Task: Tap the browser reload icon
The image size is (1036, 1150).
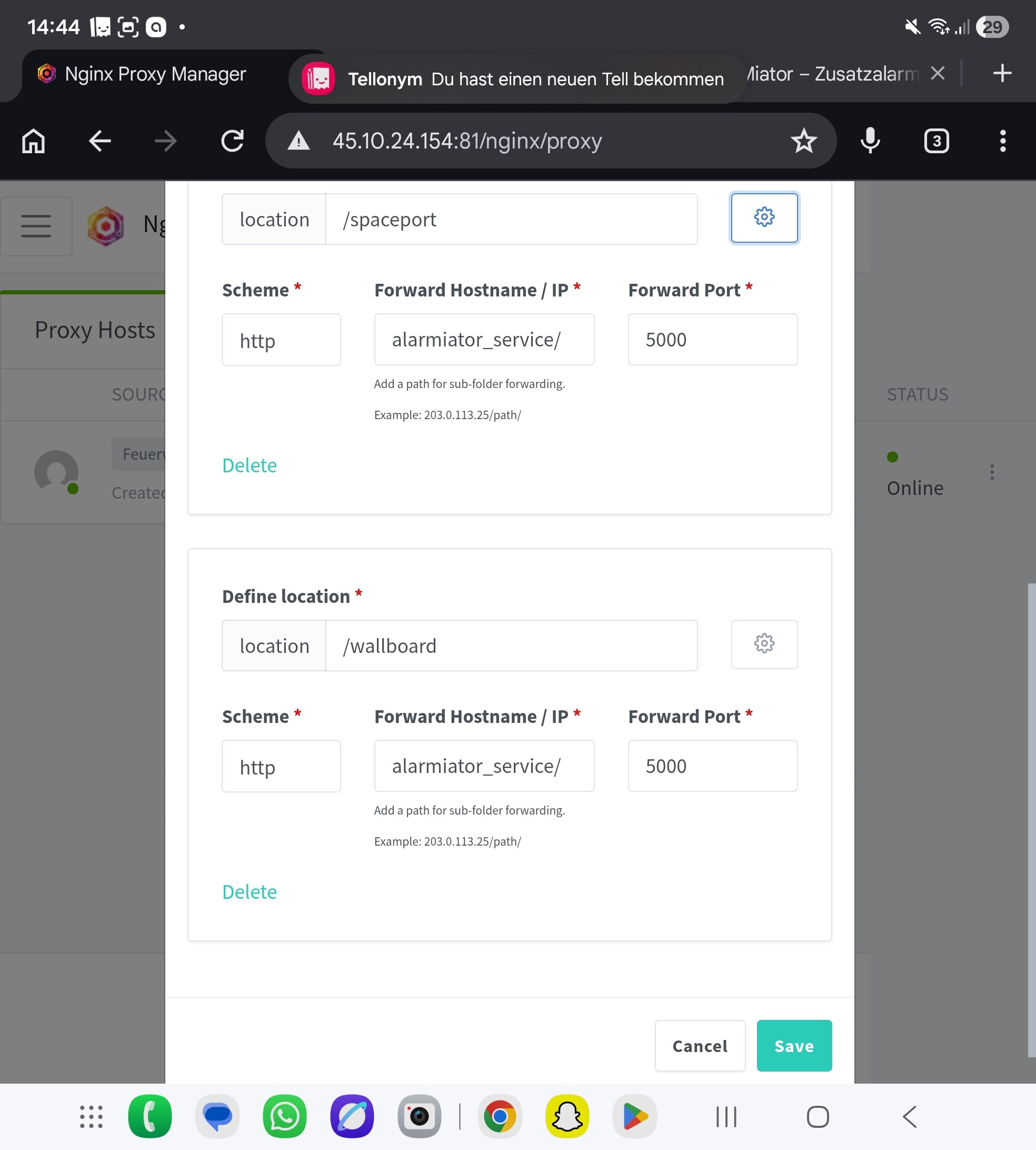Action: click(x=232, y=141)
